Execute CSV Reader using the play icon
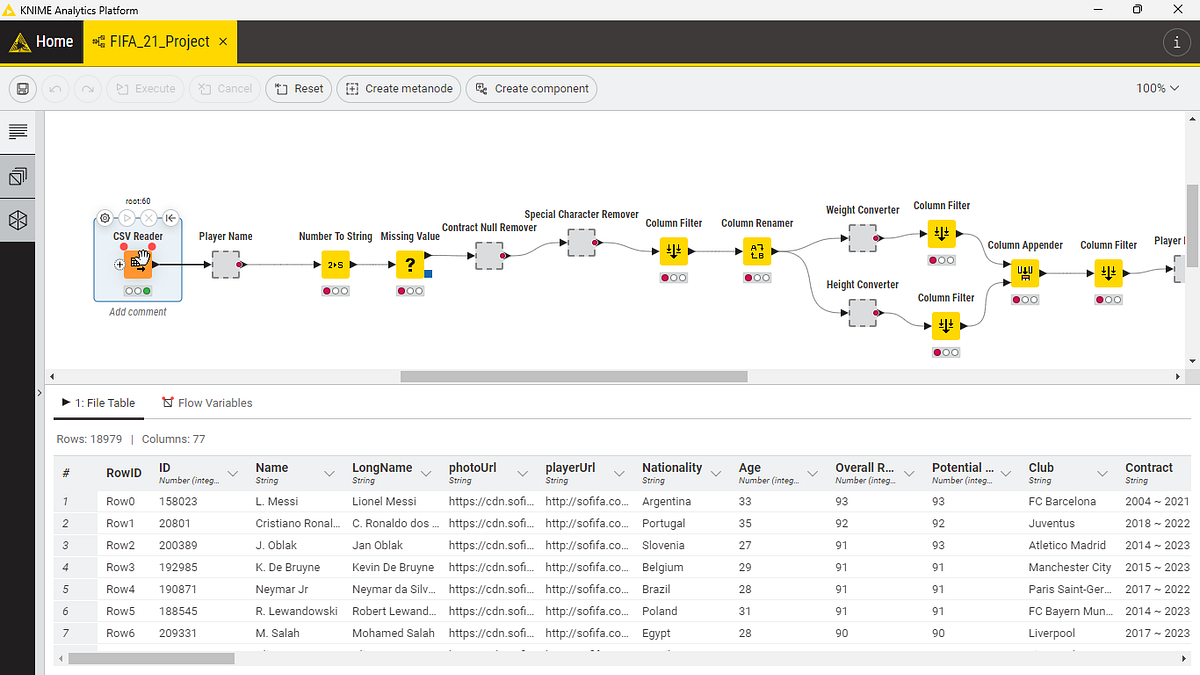The width and height of the screenshot is (1200, 675). (x=126, y=218)
